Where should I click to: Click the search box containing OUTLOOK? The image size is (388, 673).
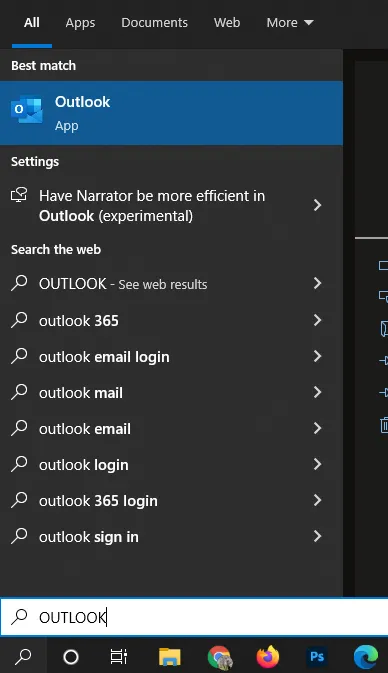pyautogui.click(x=194, y=617)
